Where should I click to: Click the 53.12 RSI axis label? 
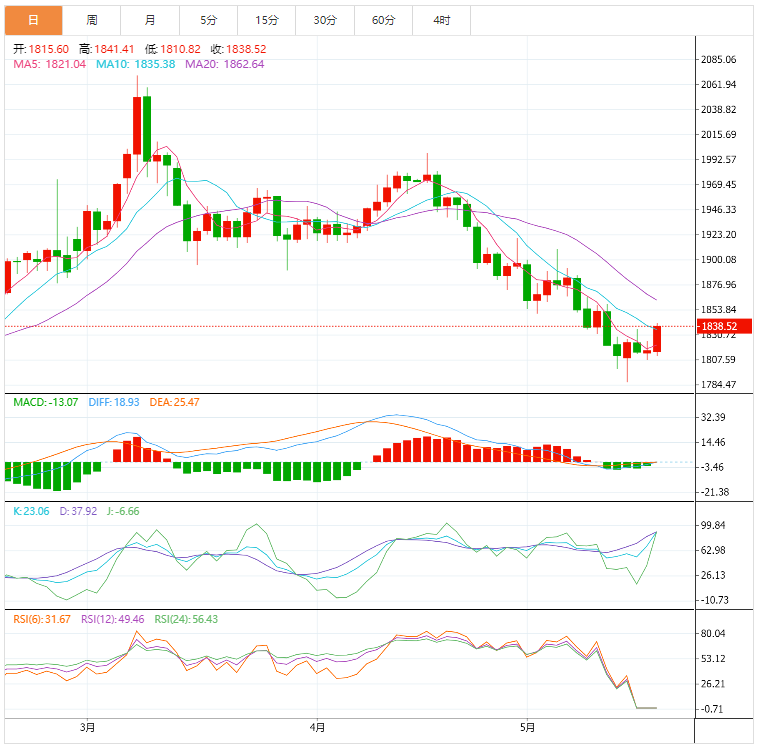coord(713,659)
